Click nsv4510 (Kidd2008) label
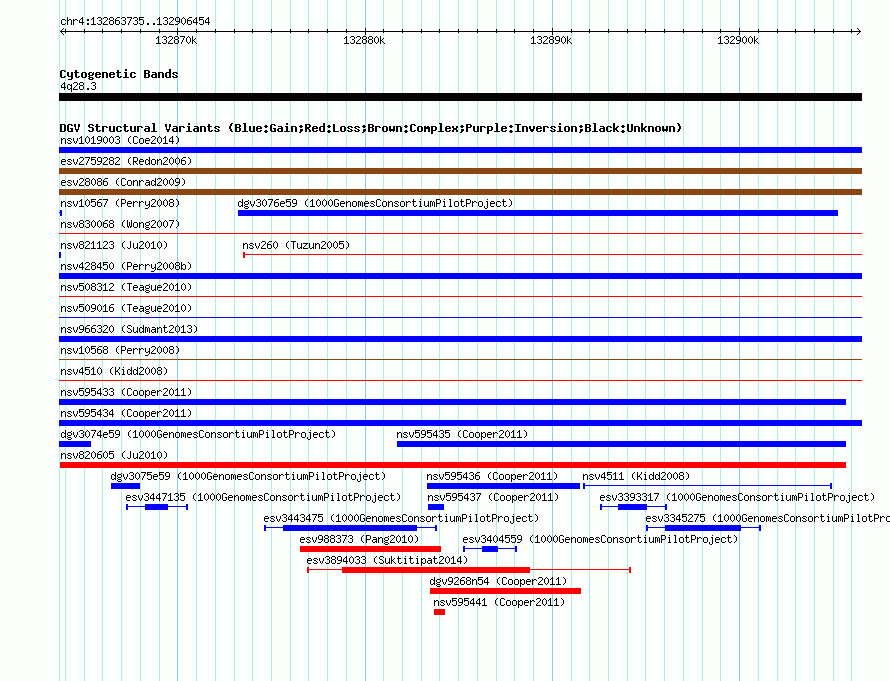This screenshot has height=681, width=890. 114,371
